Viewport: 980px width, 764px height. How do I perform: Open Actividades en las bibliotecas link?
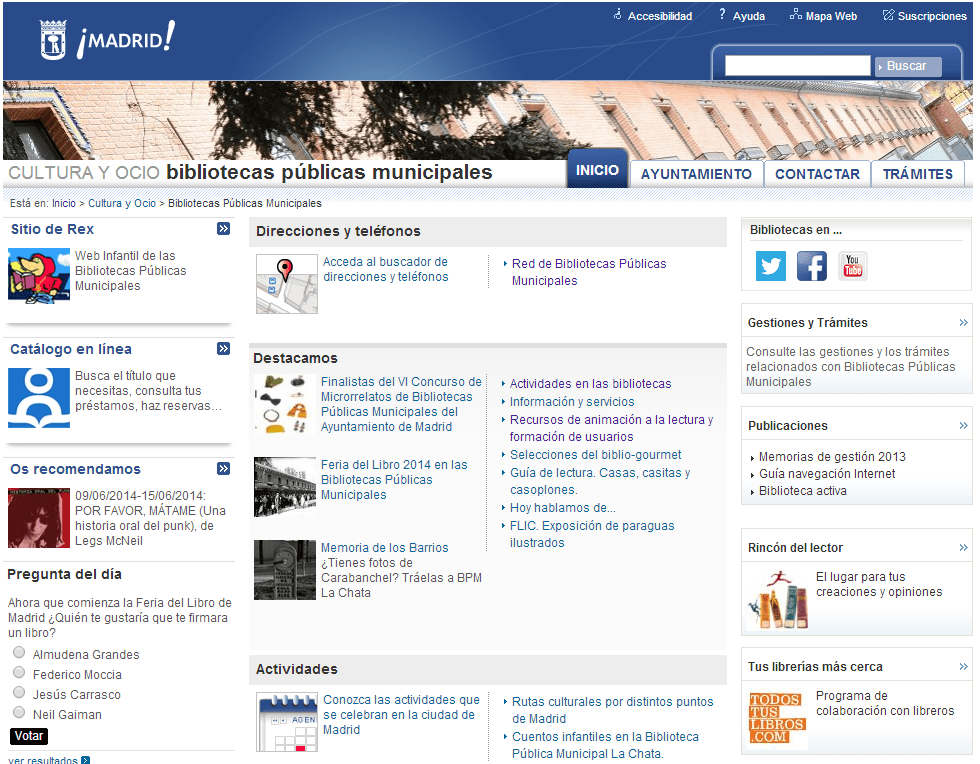tap(591, 383)
